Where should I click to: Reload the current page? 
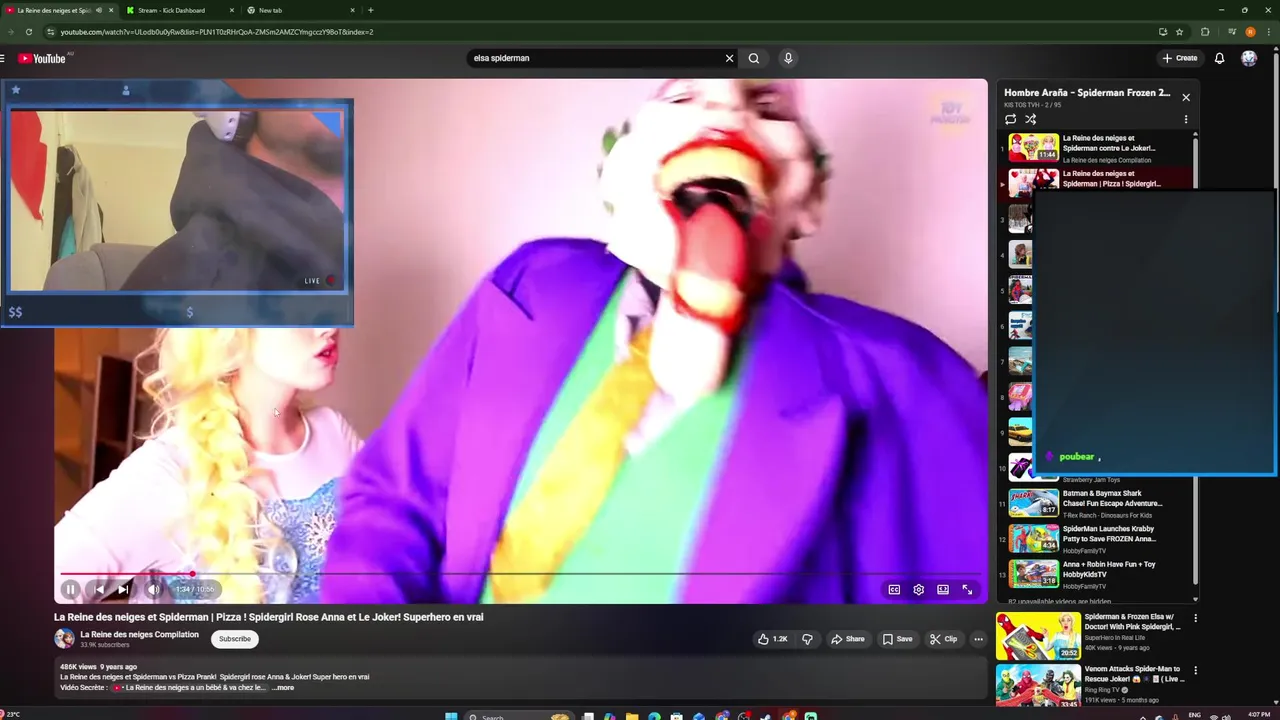pyautogui.click(x=29, y=32)
